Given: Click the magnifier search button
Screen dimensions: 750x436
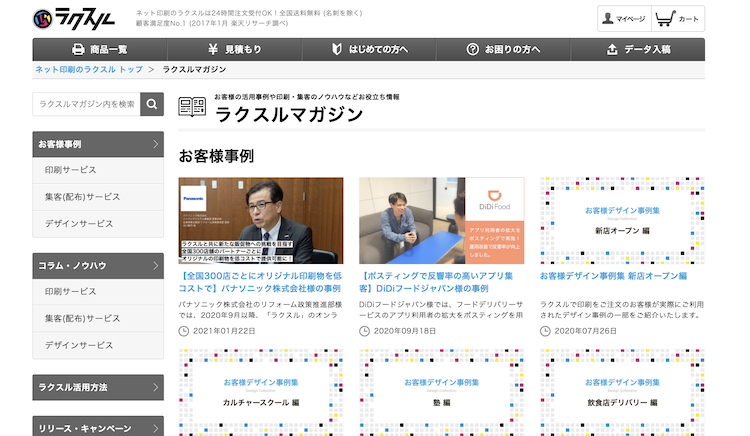Looking at the screenshot, I should point(152,104).
